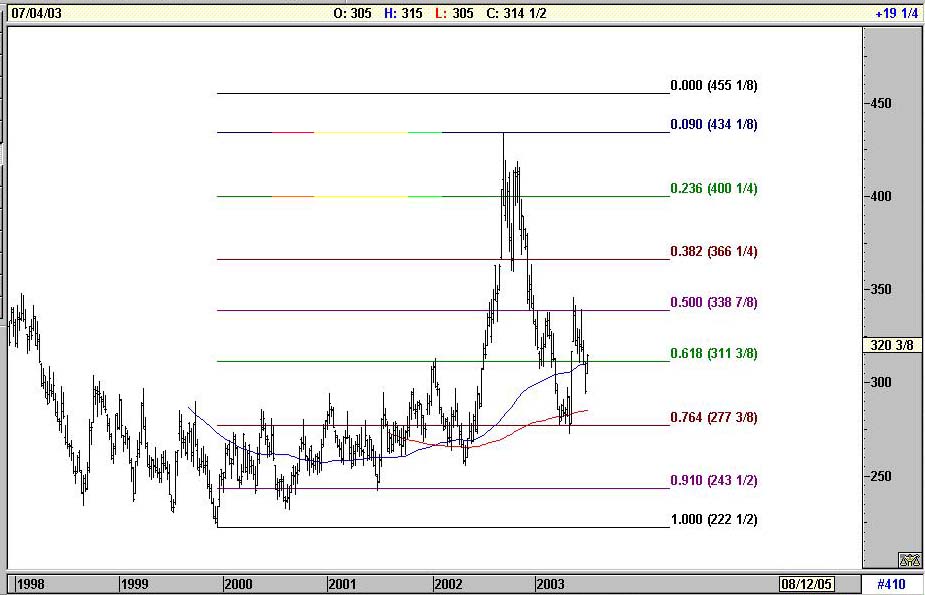The image size is (925, 595).
Task: Click the 08/12/05 date box
Action: click(x=806, y=584)
